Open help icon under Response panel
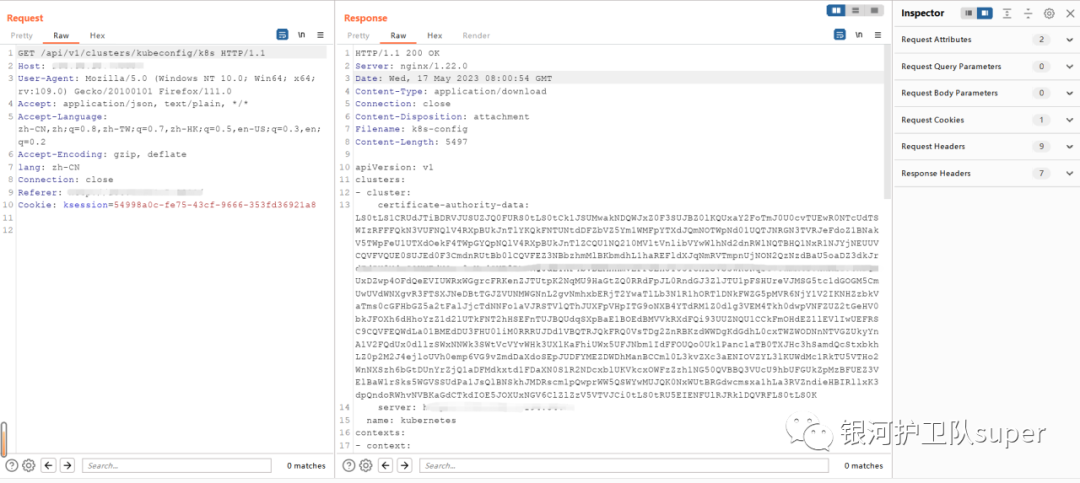 [x=349, y=466]
